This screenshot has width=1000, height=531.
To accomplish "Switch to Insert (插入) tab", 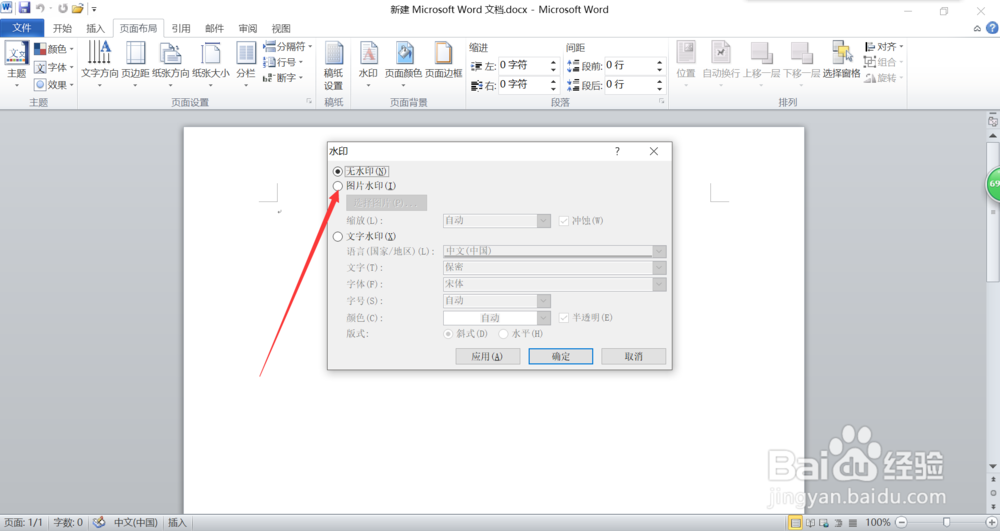I will [x=95, y=28].
